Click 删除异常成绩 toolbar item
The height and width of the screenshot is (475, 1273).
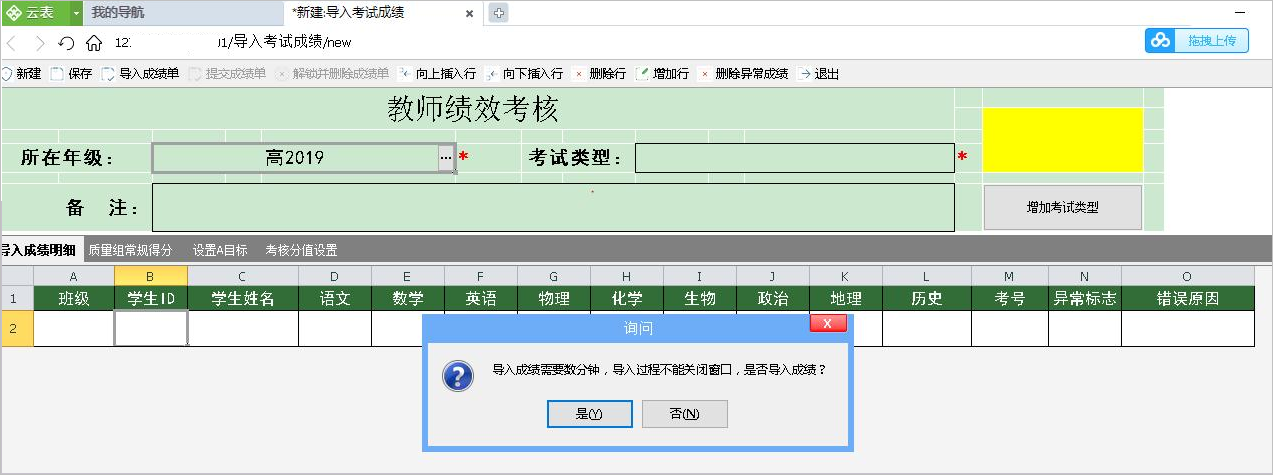744,74
